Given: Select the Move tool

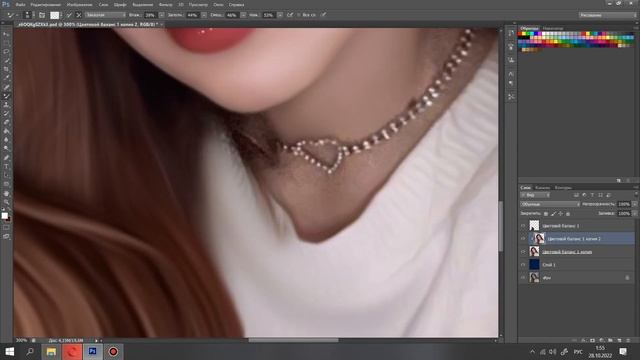Looking at the screenshot, I should tap(6, 34).
